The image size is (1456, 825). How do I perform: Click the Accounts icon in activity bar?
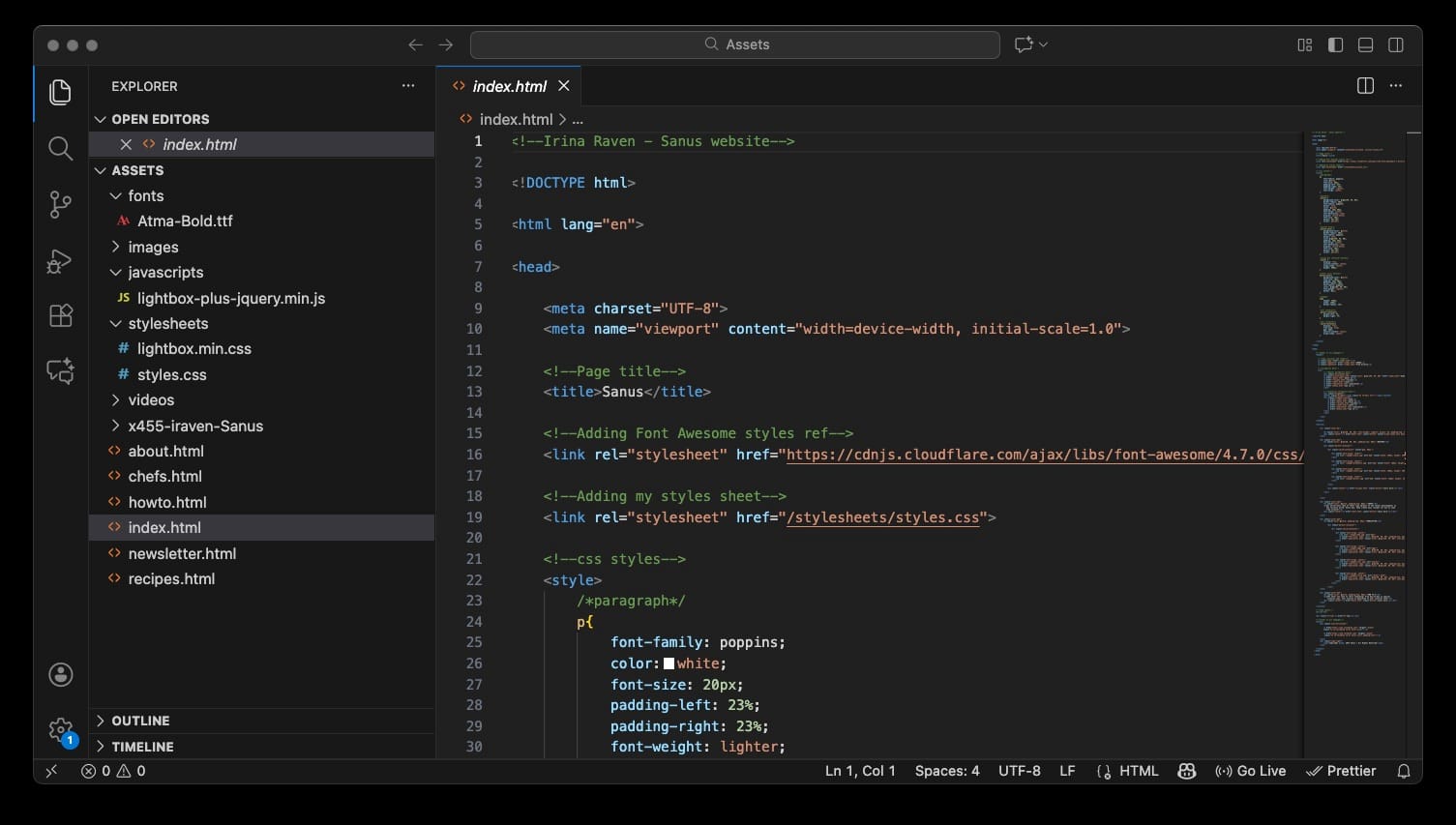point(60,675)
